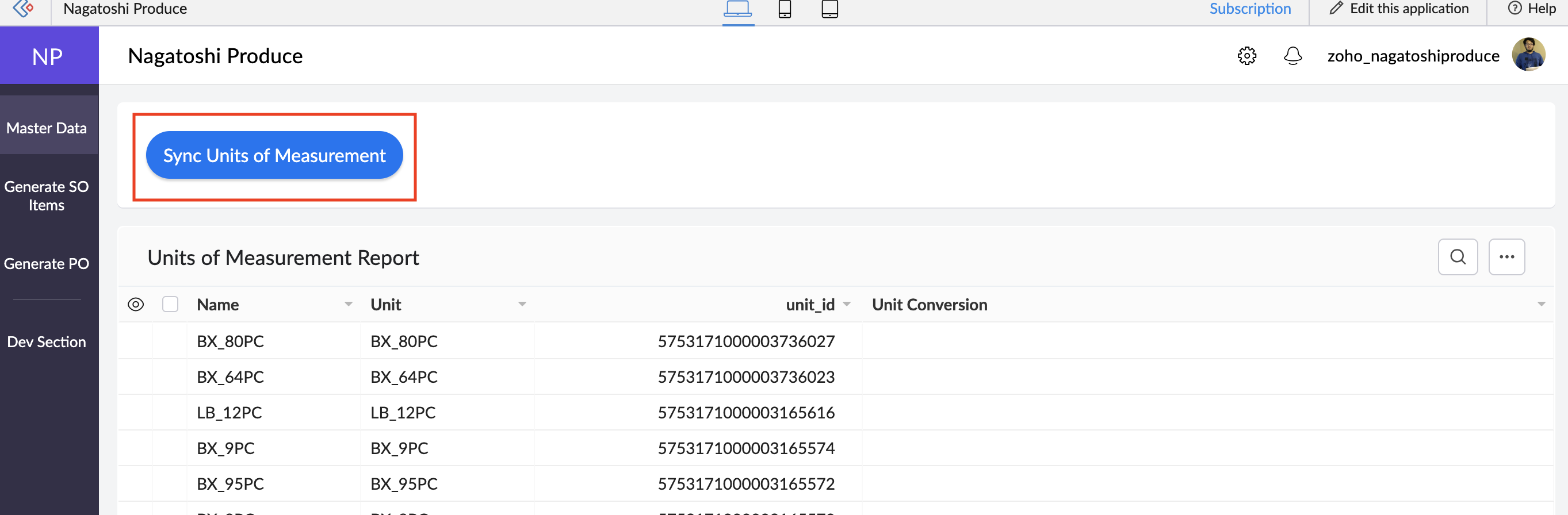Viewport: 1568px width, 515px height.
Task: Click the Zoho Creator logo icon
Action: tap(23, 9)
